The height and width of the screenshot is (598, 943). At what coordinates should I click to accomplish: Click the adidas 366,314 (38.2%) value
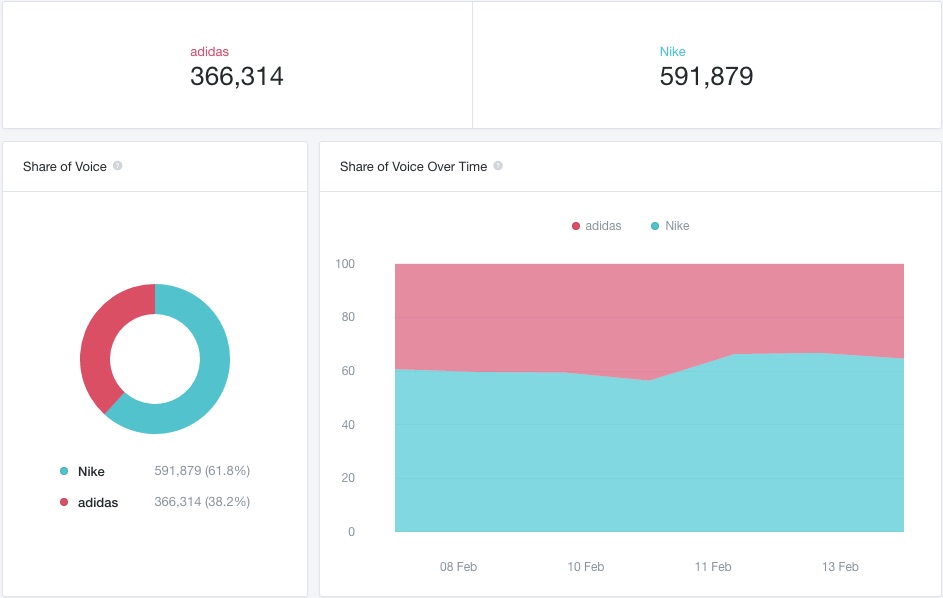pos(202,502)
